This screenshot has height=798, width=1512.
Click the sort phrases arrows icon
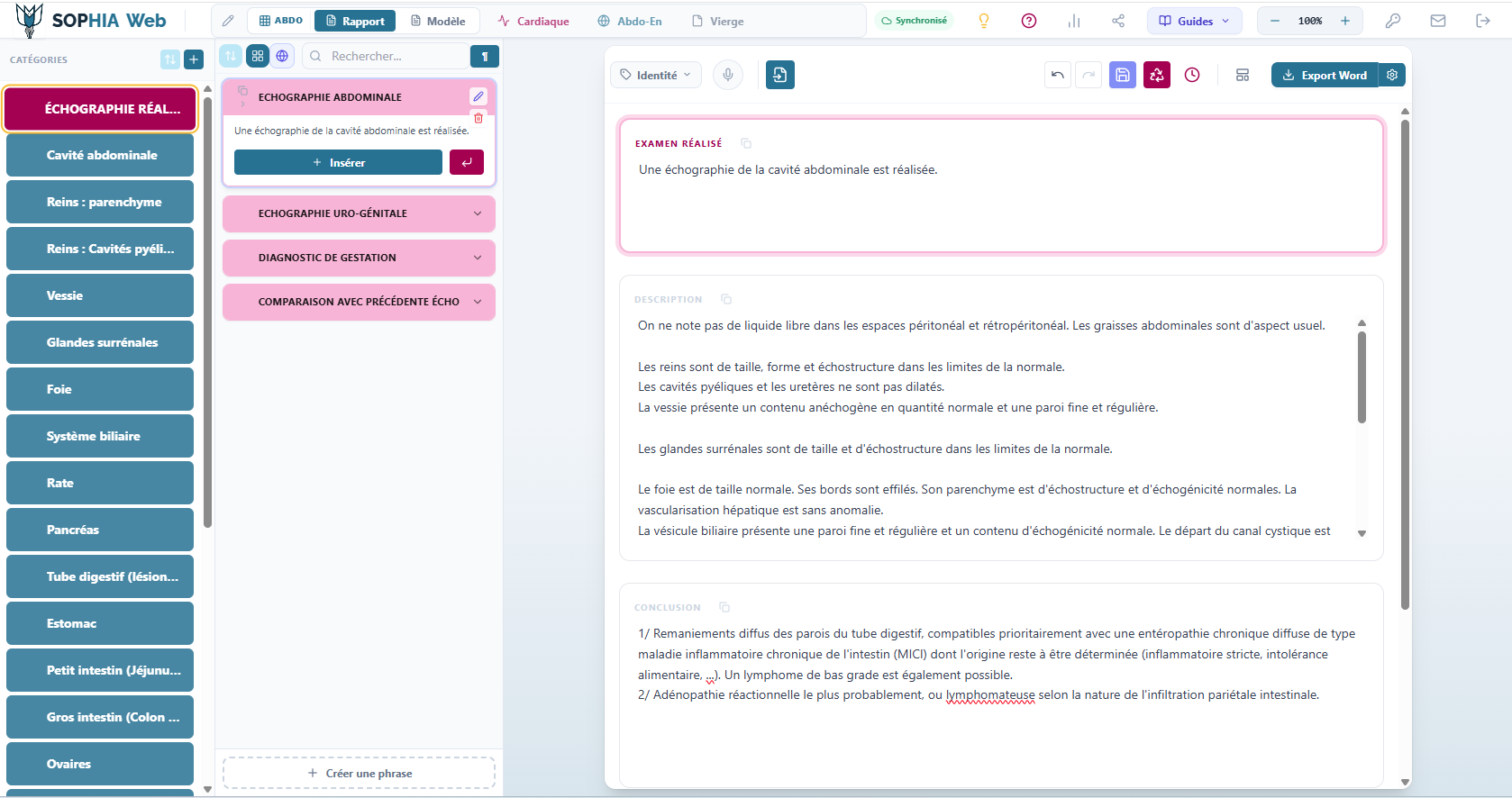point(231,56)
